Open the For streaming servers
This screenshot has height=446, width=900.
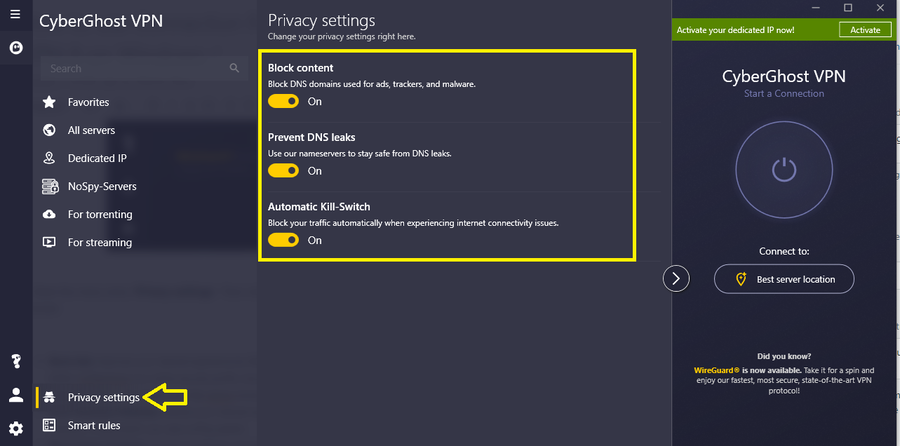point(99,242)
